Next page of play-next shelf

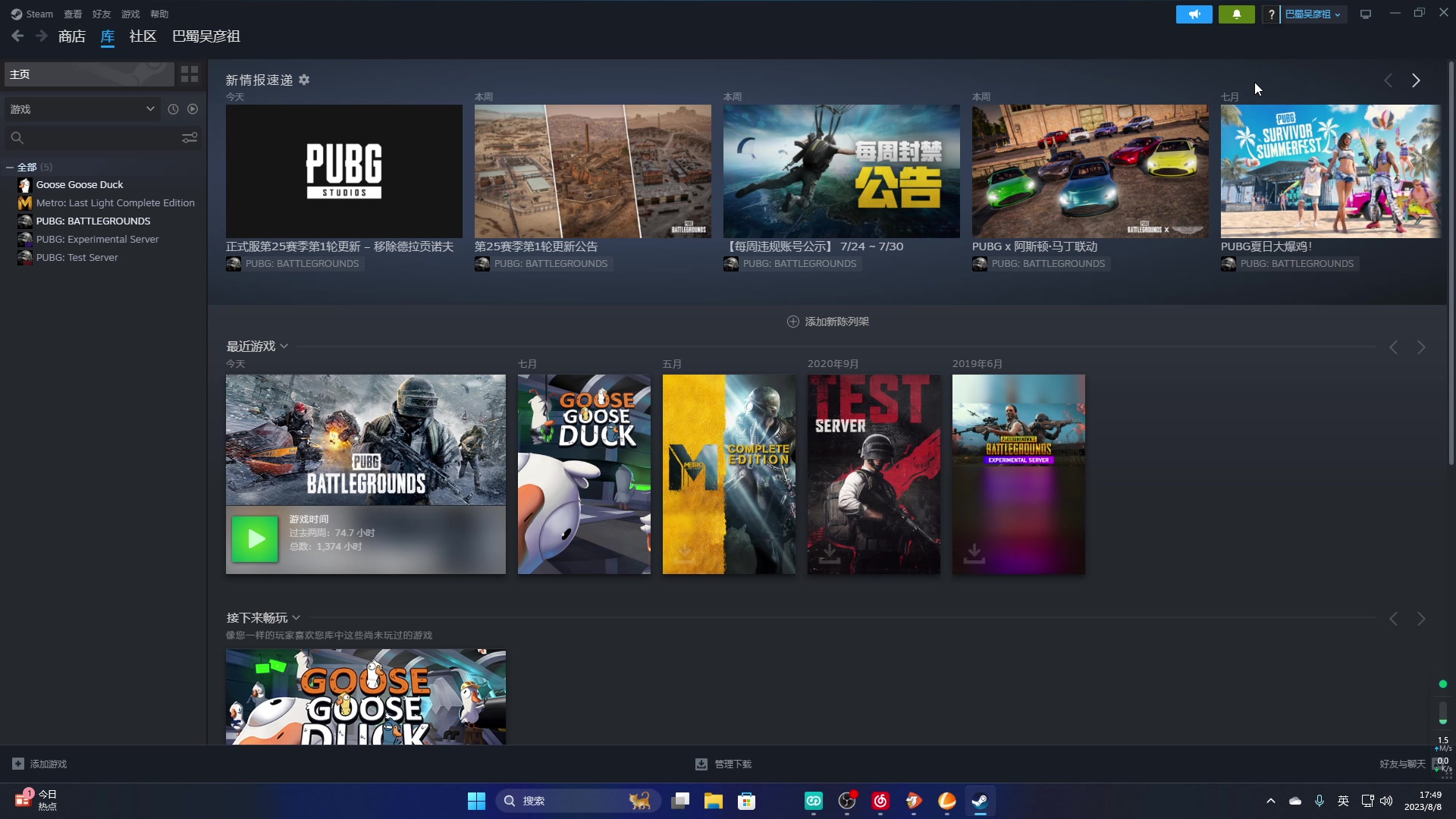tap(1421, 619)
